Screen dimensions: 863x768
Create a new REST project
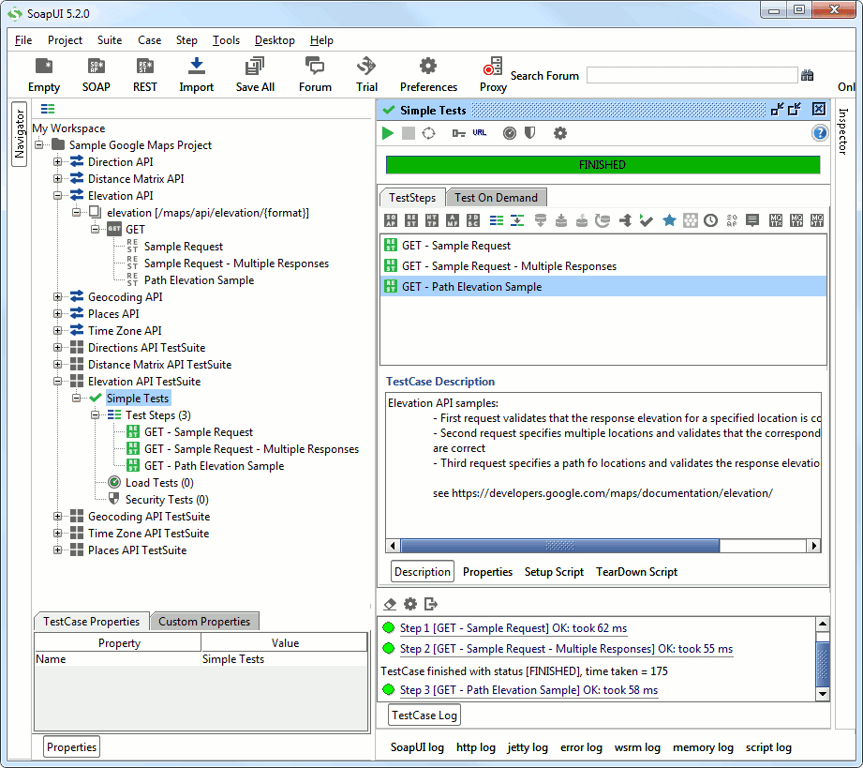pyautogui.click(x=145, y=74)
